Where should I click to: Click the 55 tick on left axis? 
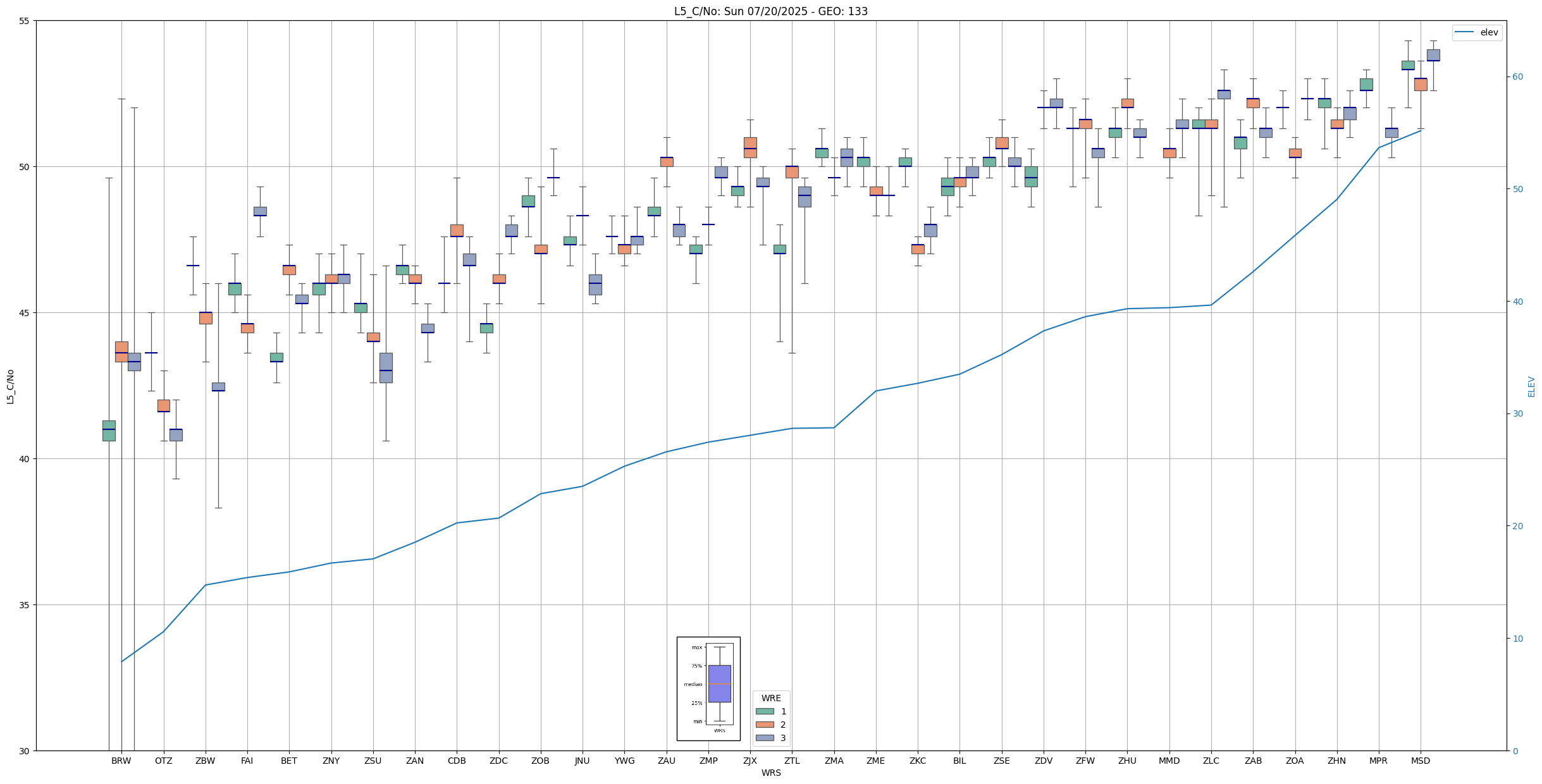[x=25, y=21]
